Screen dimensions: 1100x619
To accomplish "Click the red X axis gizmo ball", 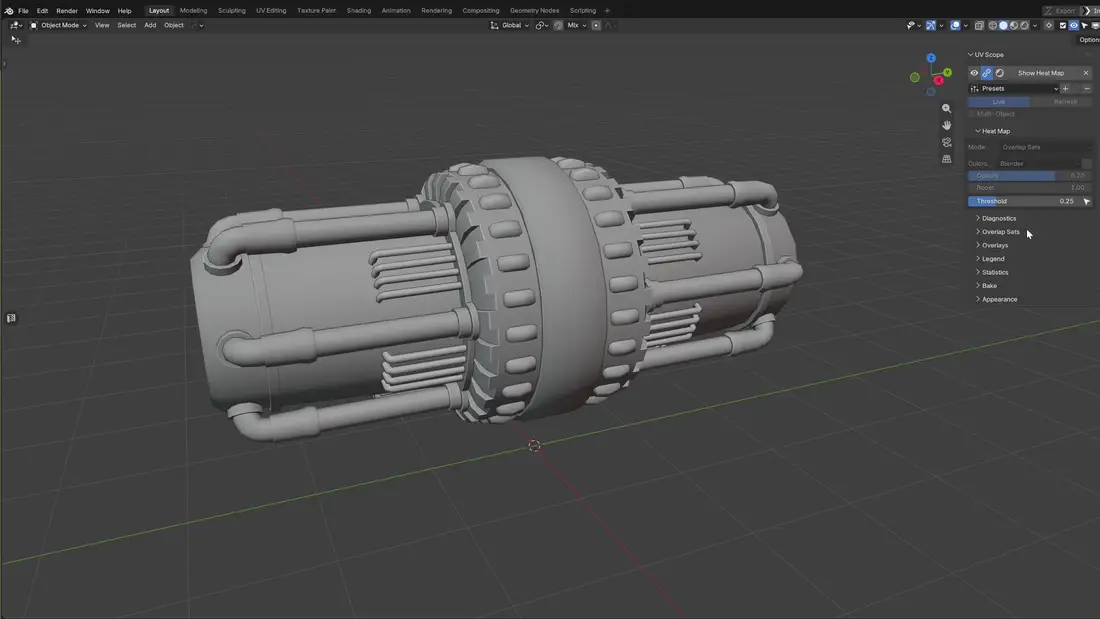I will point(939,80).
